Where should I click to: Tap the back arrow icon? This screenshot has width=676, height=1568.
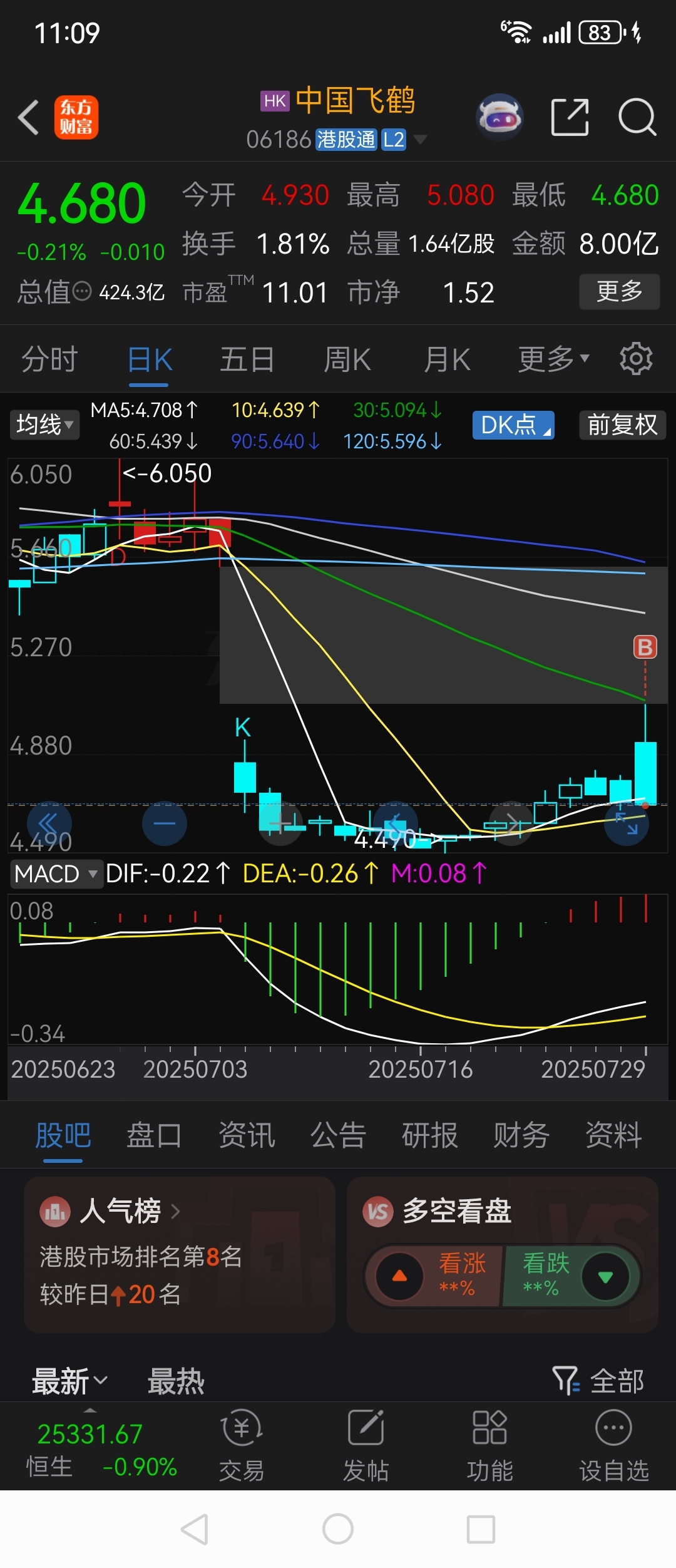point(28,117)
